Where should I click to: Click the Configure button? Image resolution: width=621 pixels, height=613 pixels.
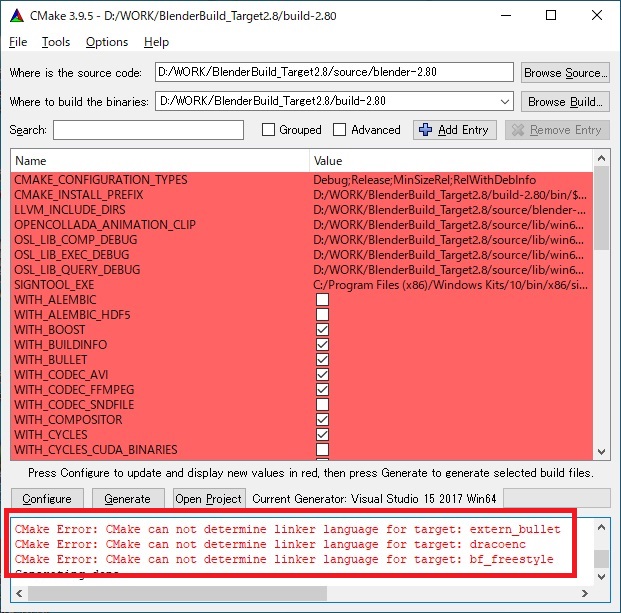47,499
